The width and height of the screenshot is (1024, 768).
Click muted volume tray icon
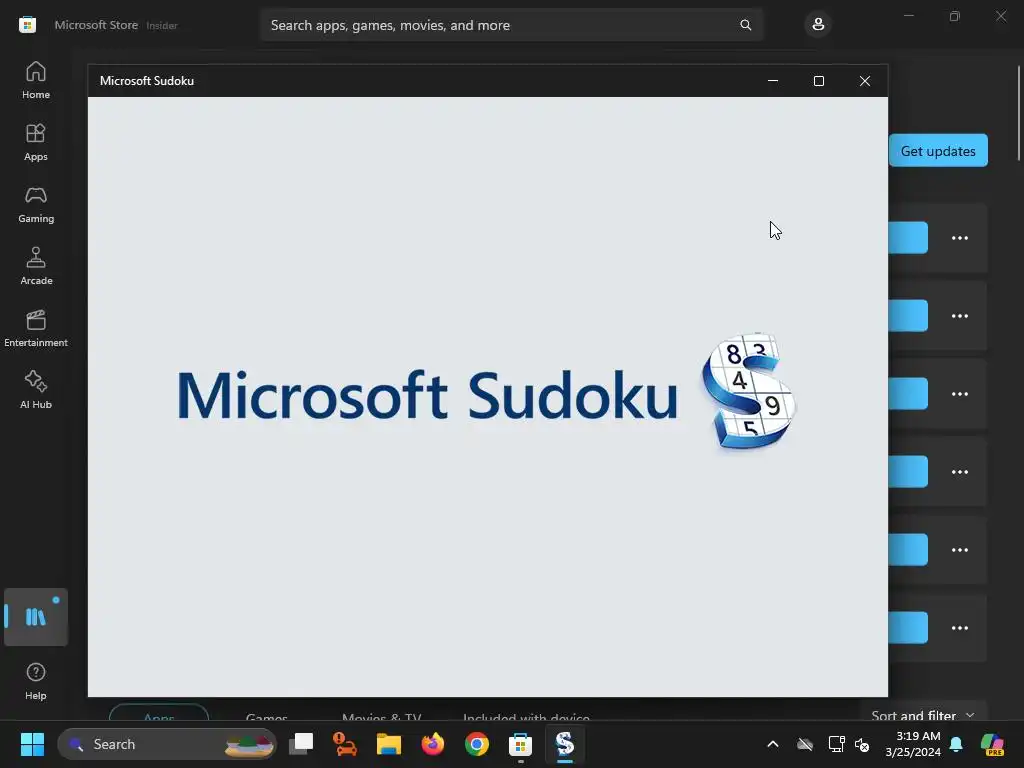coord(862,744)
